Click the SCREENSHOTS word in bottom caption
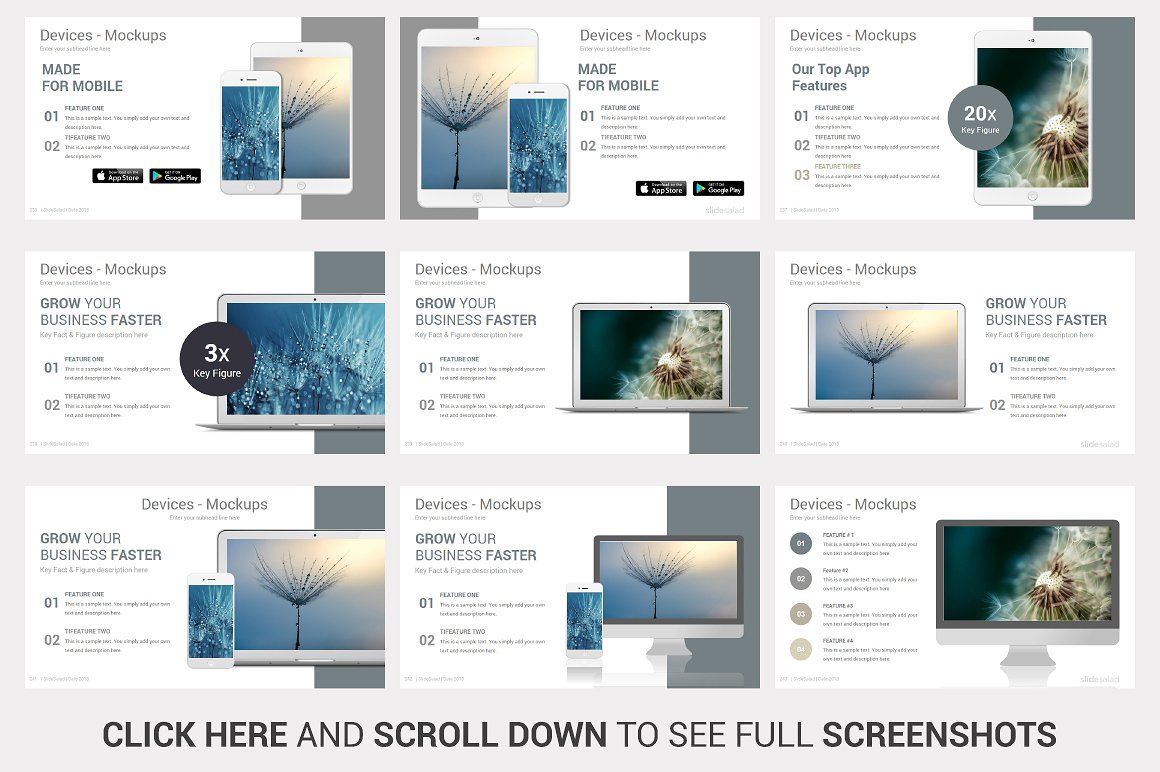Viewport: 1160px width, 772px height. [939, 735]
